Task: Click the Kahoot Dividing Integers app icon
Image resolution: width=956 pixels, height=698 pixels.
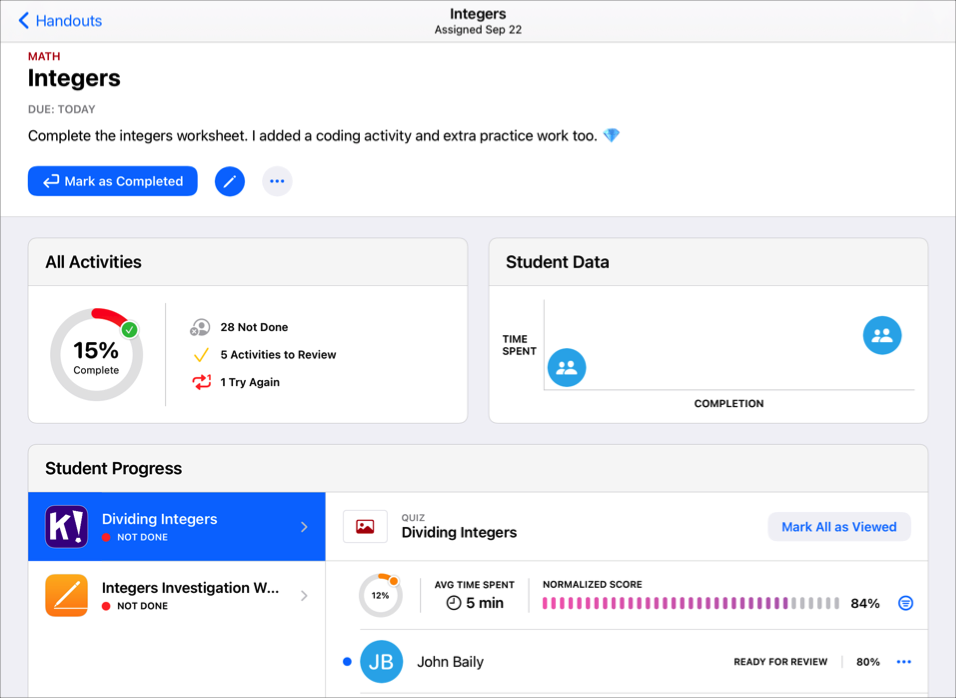Action: (x=66, y=527)
